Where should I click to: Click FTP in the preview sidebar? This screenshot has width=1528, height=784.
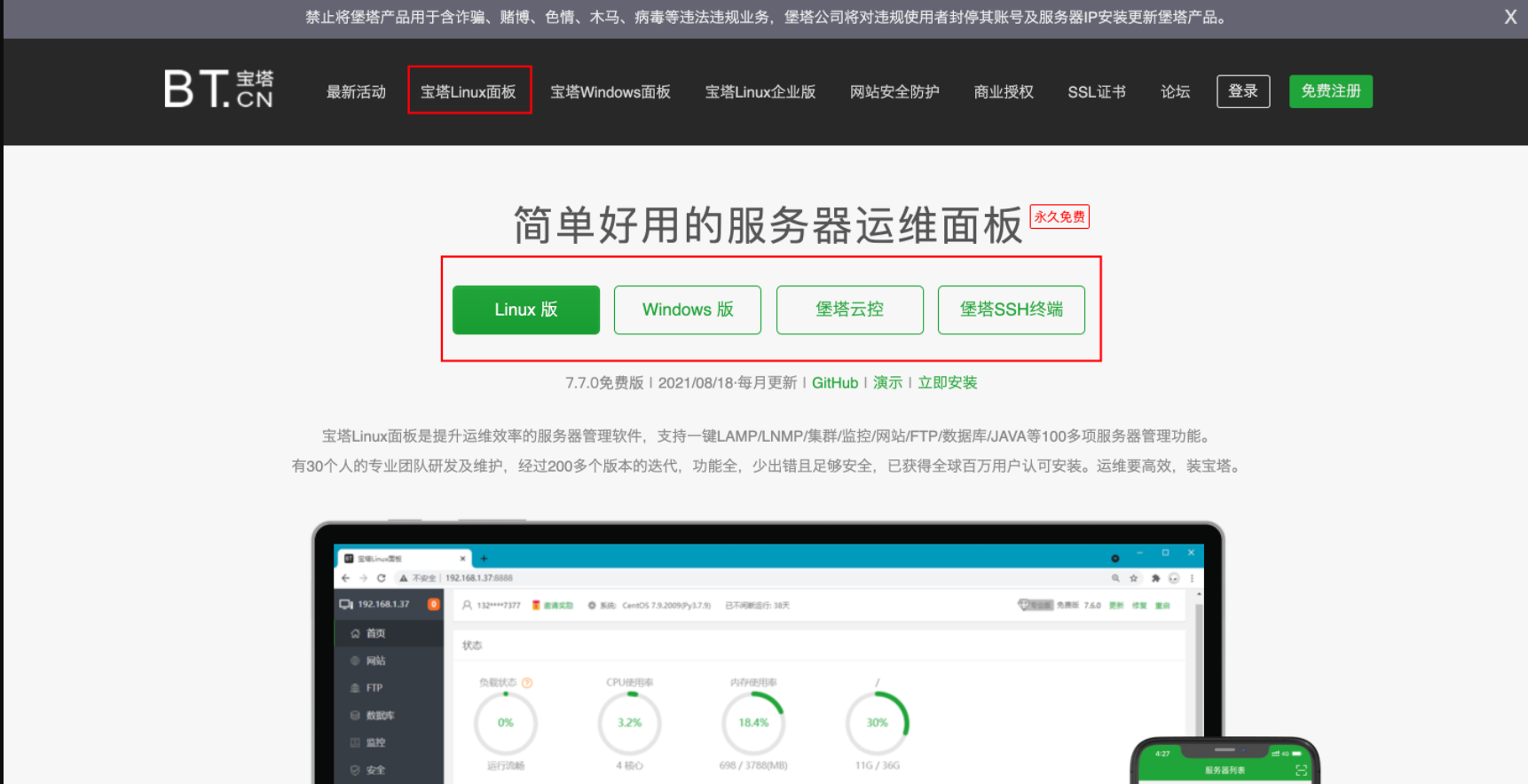pyautogui.click(x=374, y=688)
